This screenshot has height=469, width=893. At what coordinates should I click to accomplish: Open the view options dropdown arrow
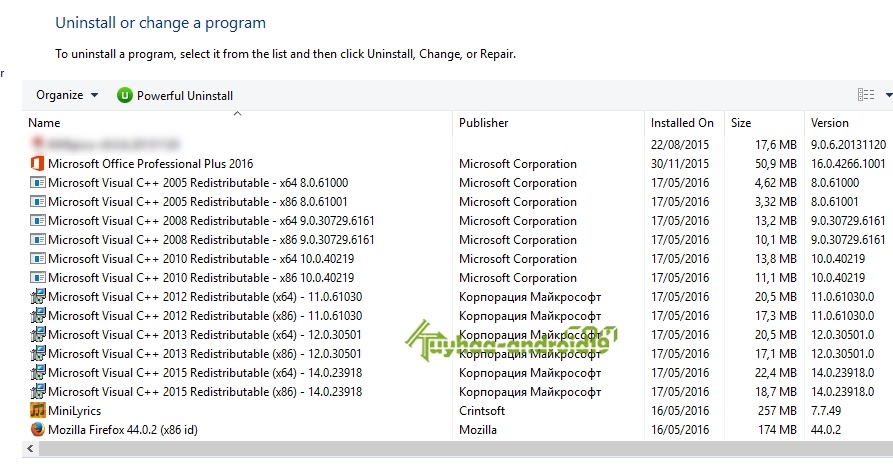pos(888,95)
